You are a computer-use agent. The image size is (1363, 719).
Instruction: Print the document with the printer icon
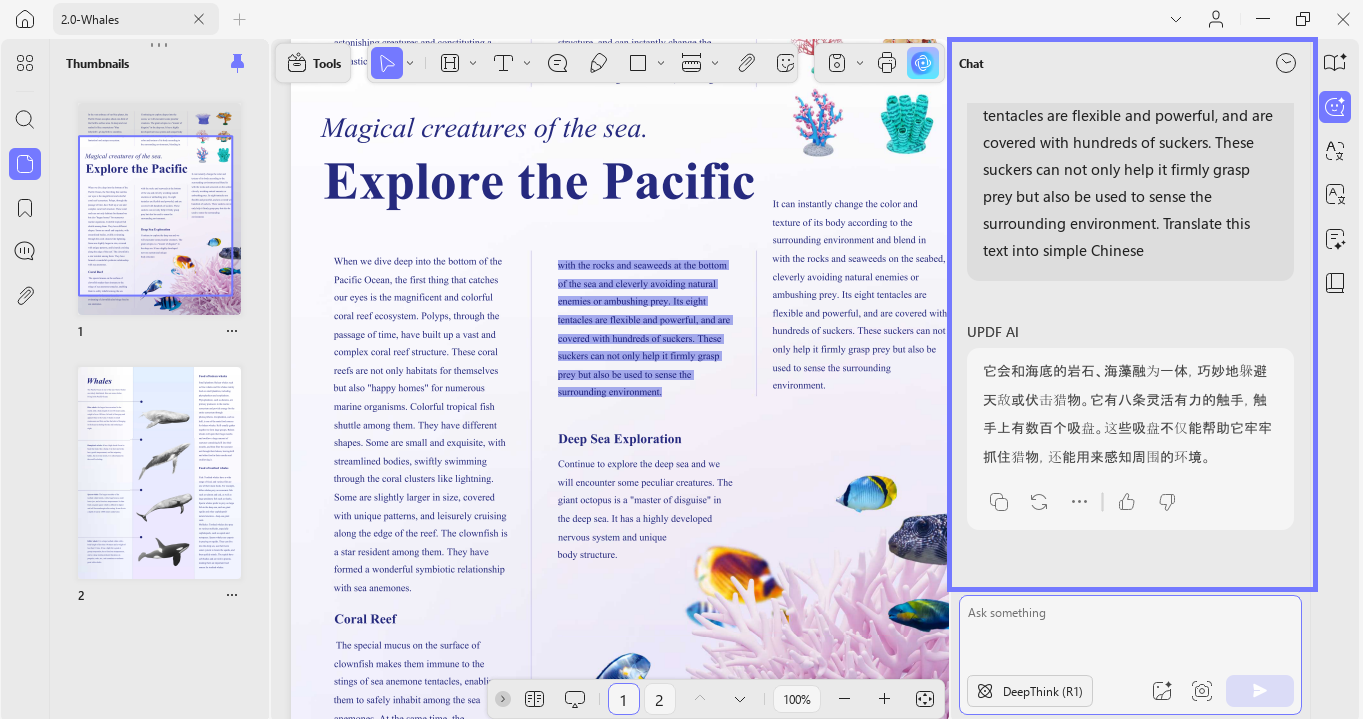tap(886, 63)
